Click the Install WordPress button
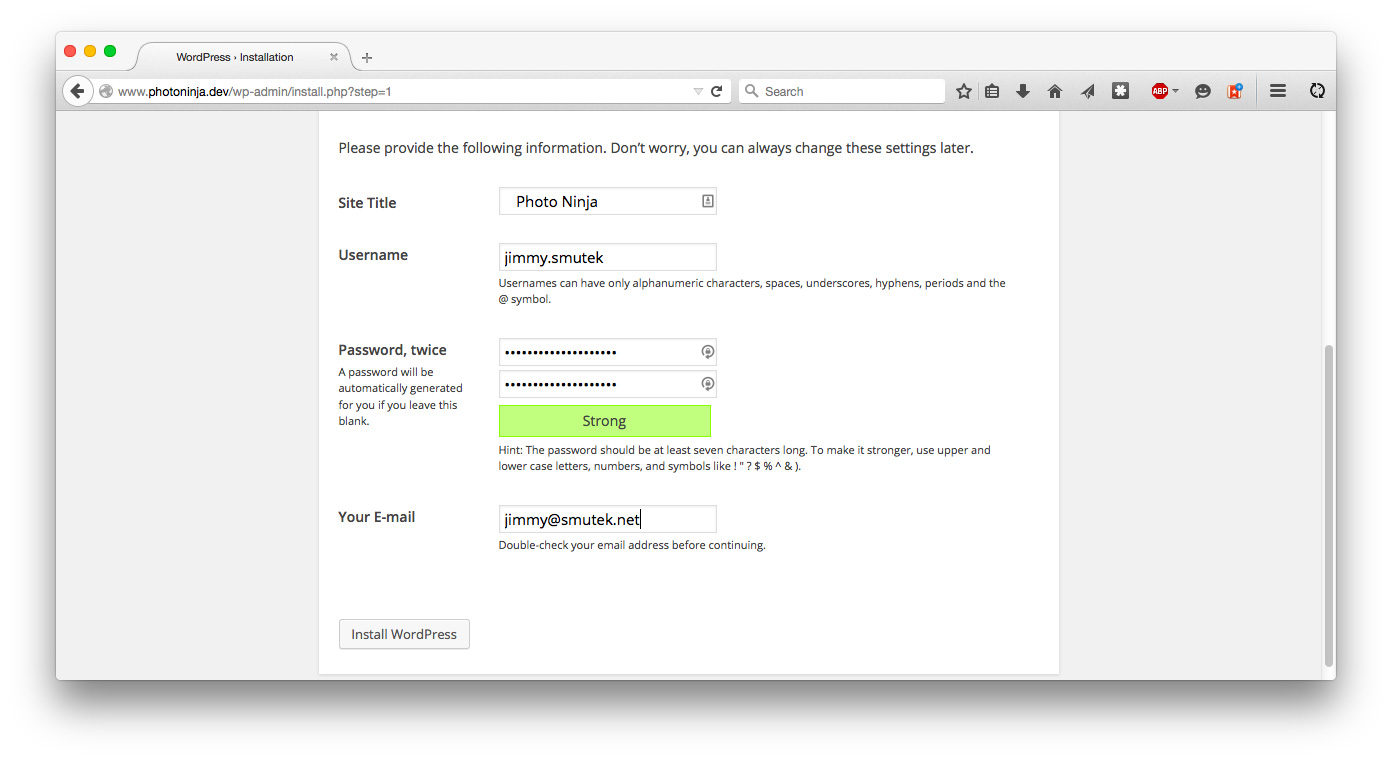 404,634
